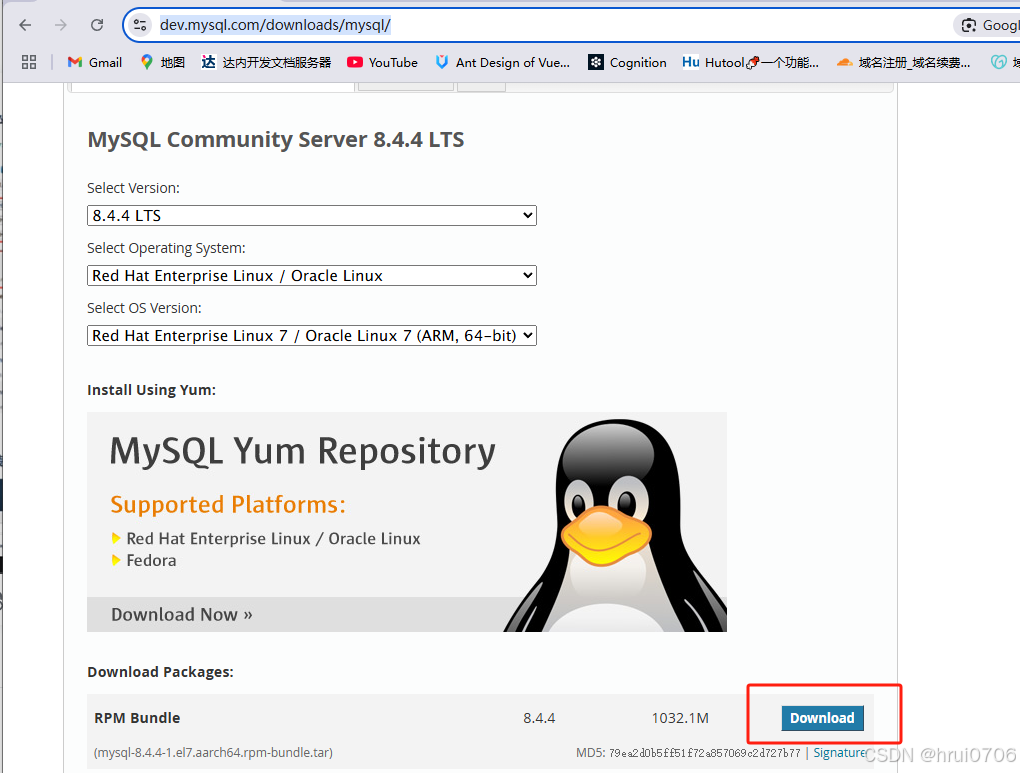Image resolution: width=1020 pixels, height=773 pixels.
Task: Click the RPM Bundle package name
Action: (137, 718)
